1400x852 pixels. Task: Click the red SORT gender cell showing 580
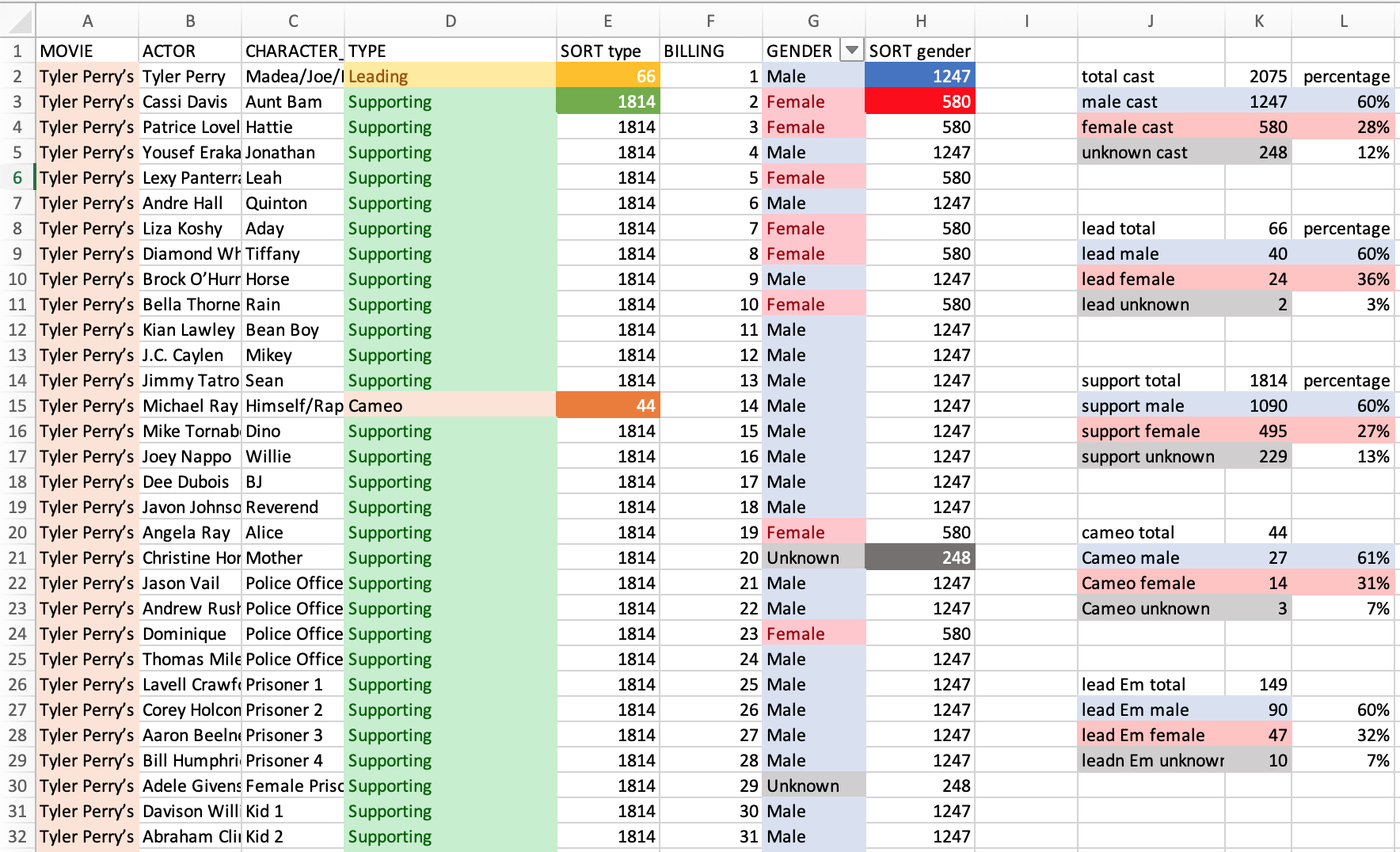919,101
